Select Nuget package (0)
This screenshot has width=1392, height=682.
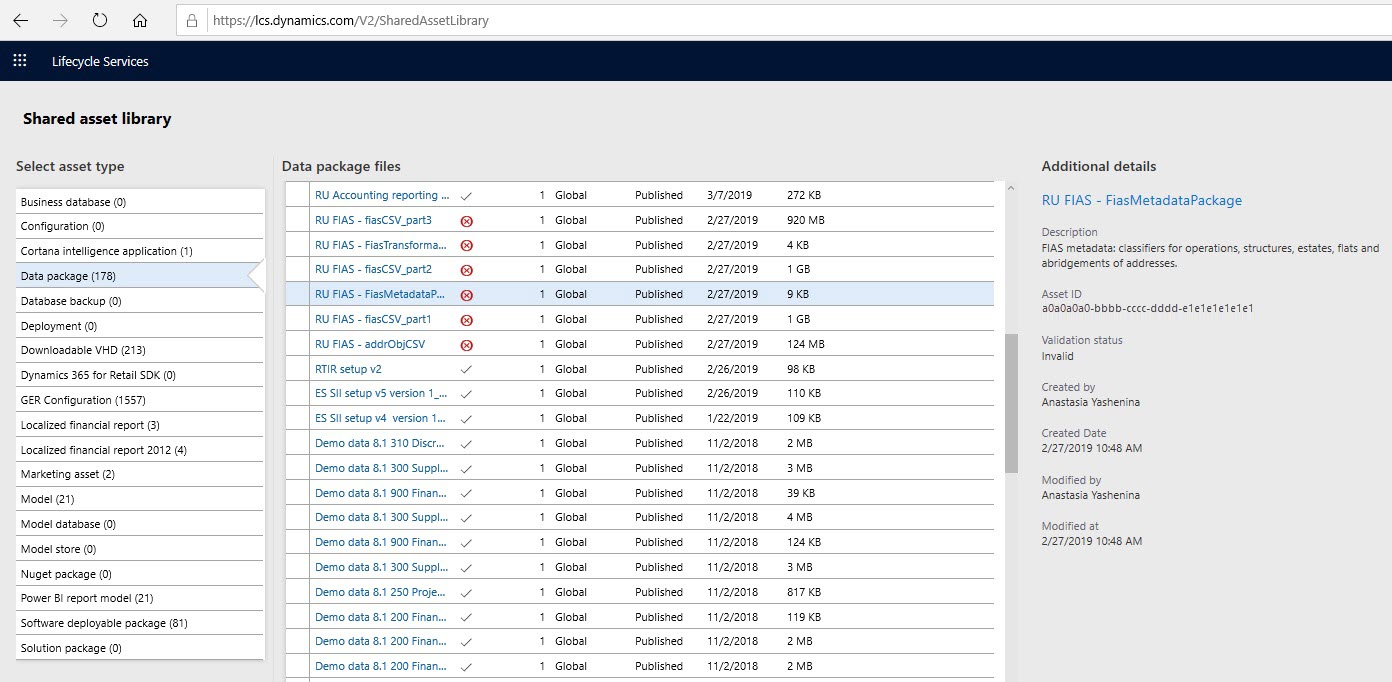pos(140,574)
